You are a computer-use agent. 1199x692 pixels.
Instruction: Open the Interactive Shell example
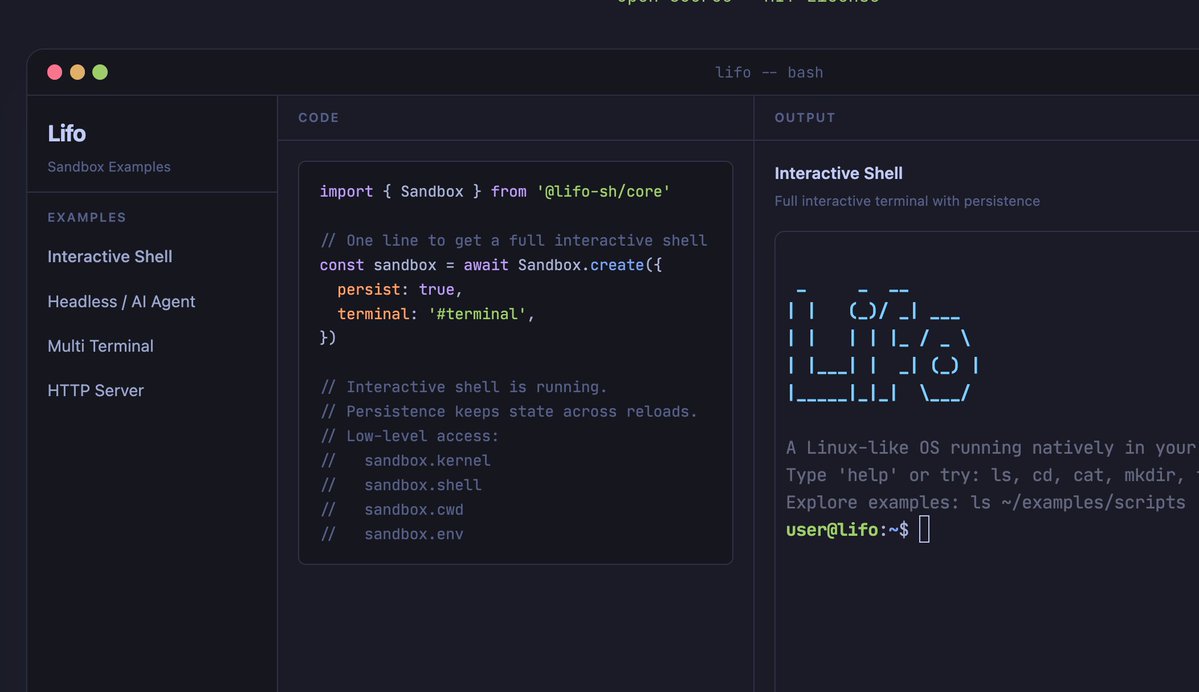109,257
